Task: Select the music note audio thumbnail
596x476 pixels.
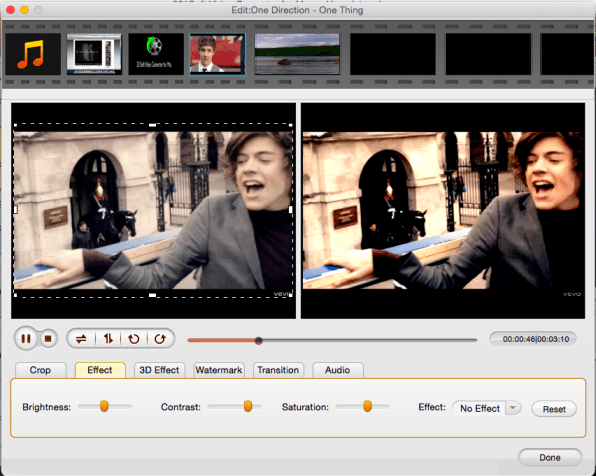Action: [x=33, y=54]
